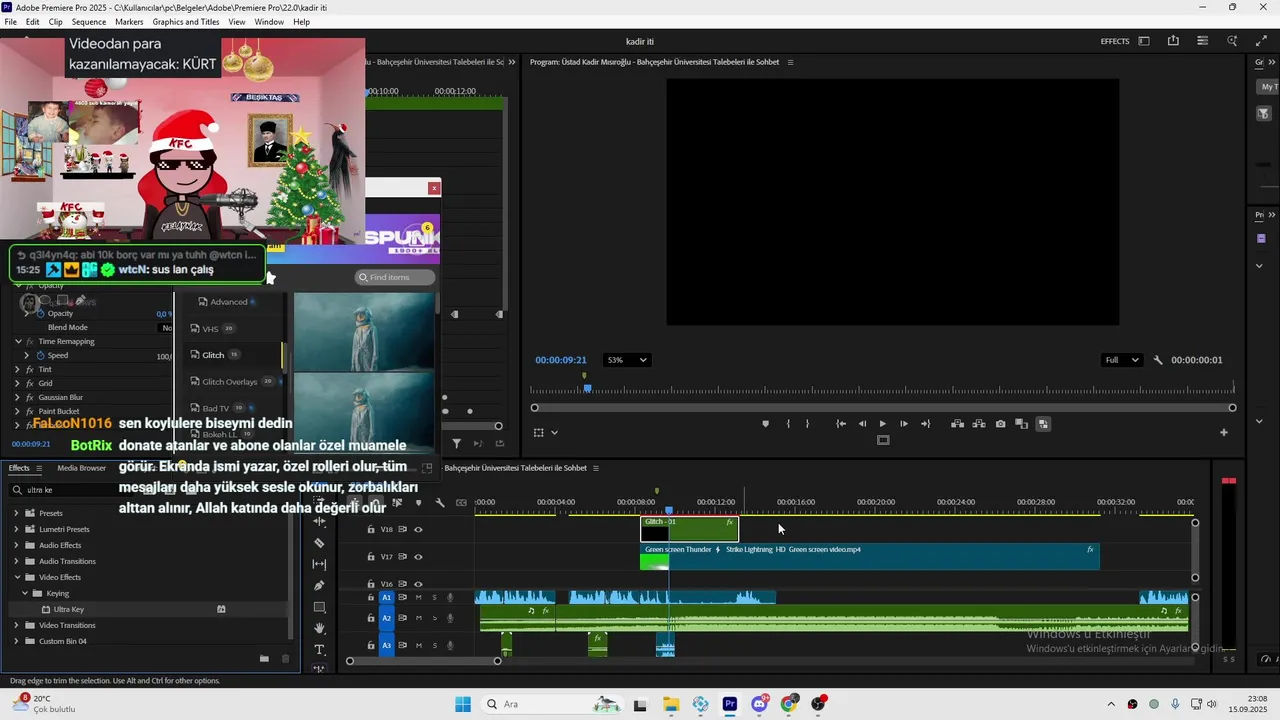Select the Razor tool in the timeline toolbar
Screen dimensions: 1280x720
(x=319, y=543)
